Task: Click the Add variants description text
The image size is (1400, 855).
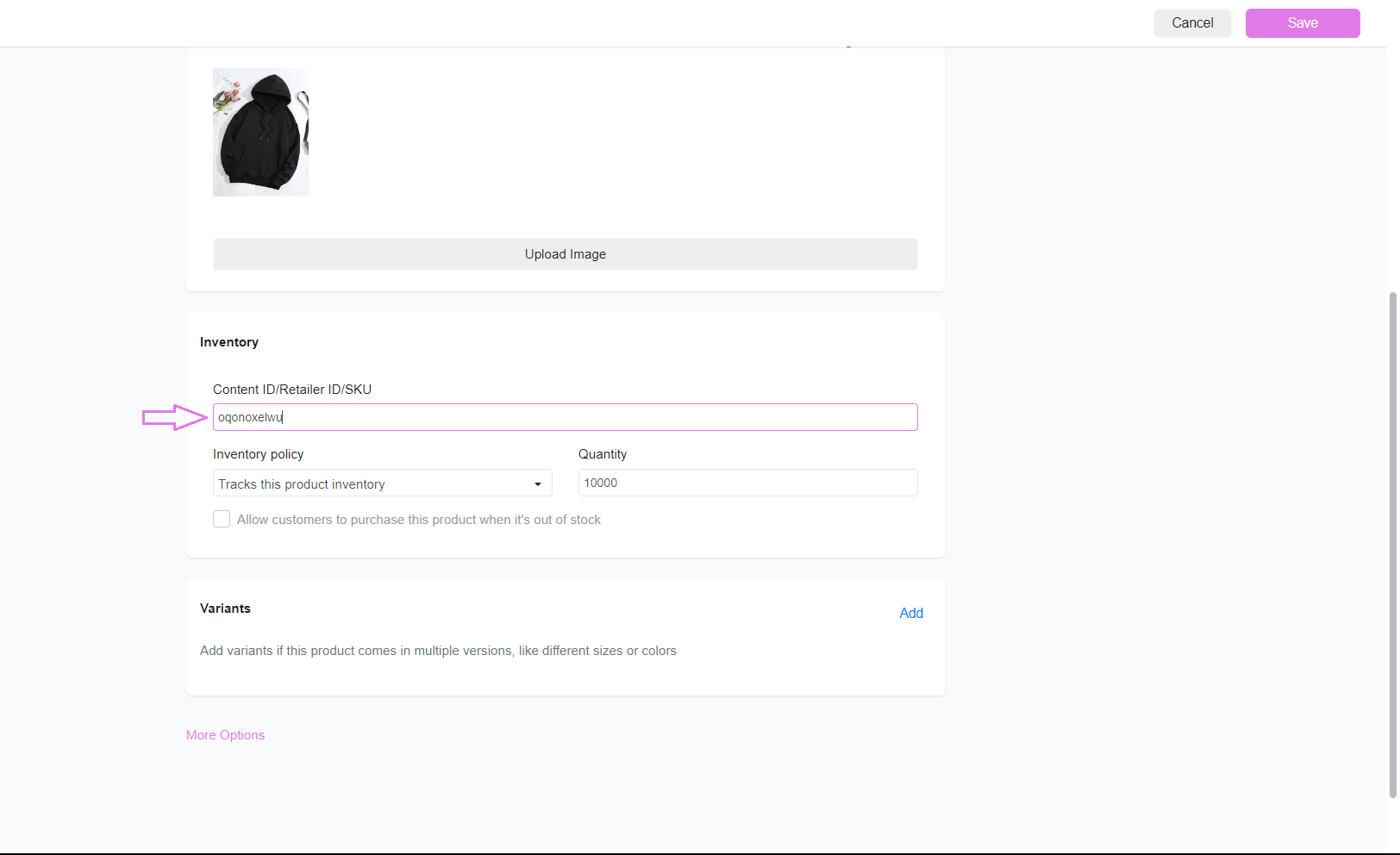Action: (x=438, y=651)
